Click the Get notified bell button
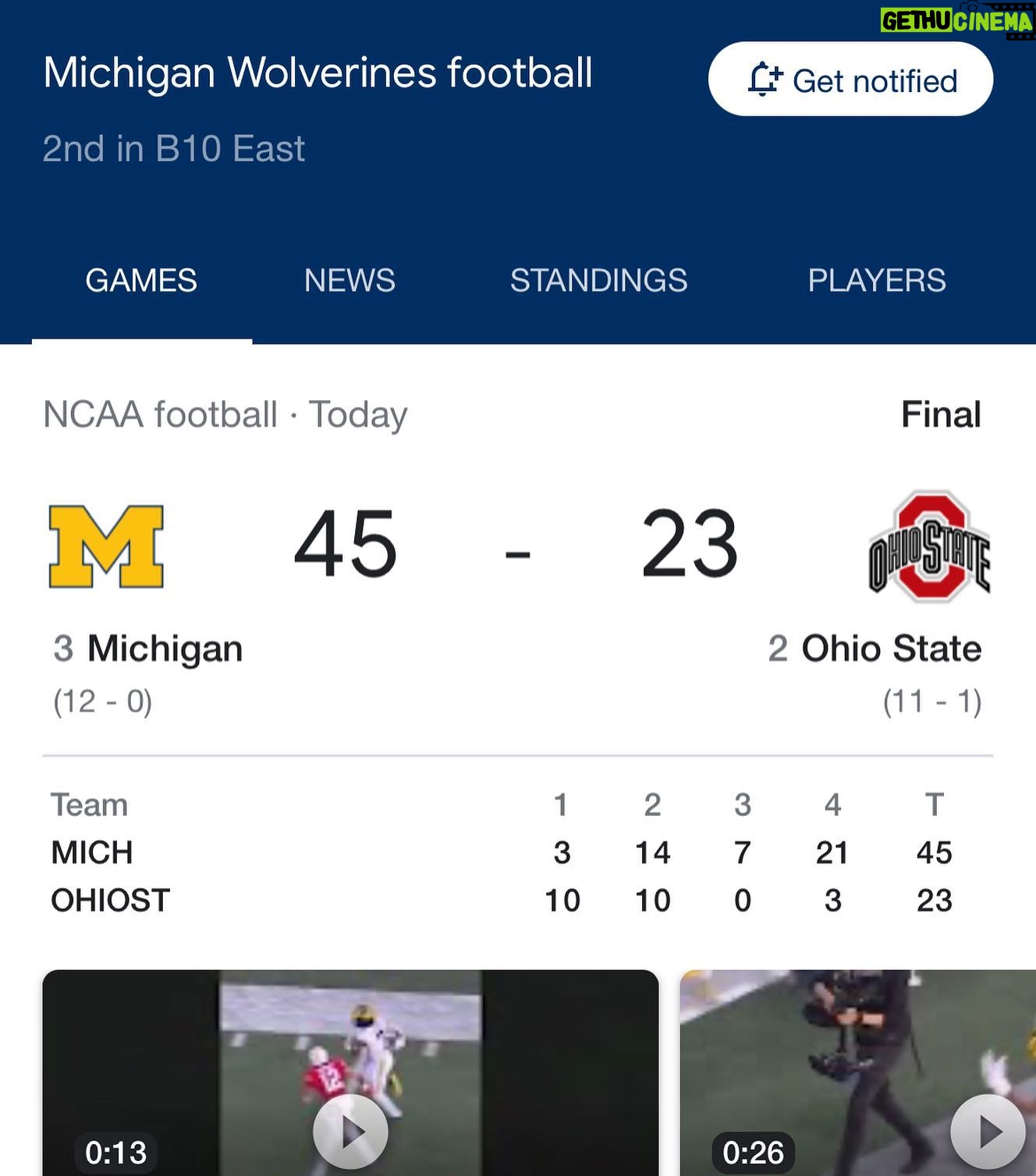The image size is (1036, 1176). [850, 80]
